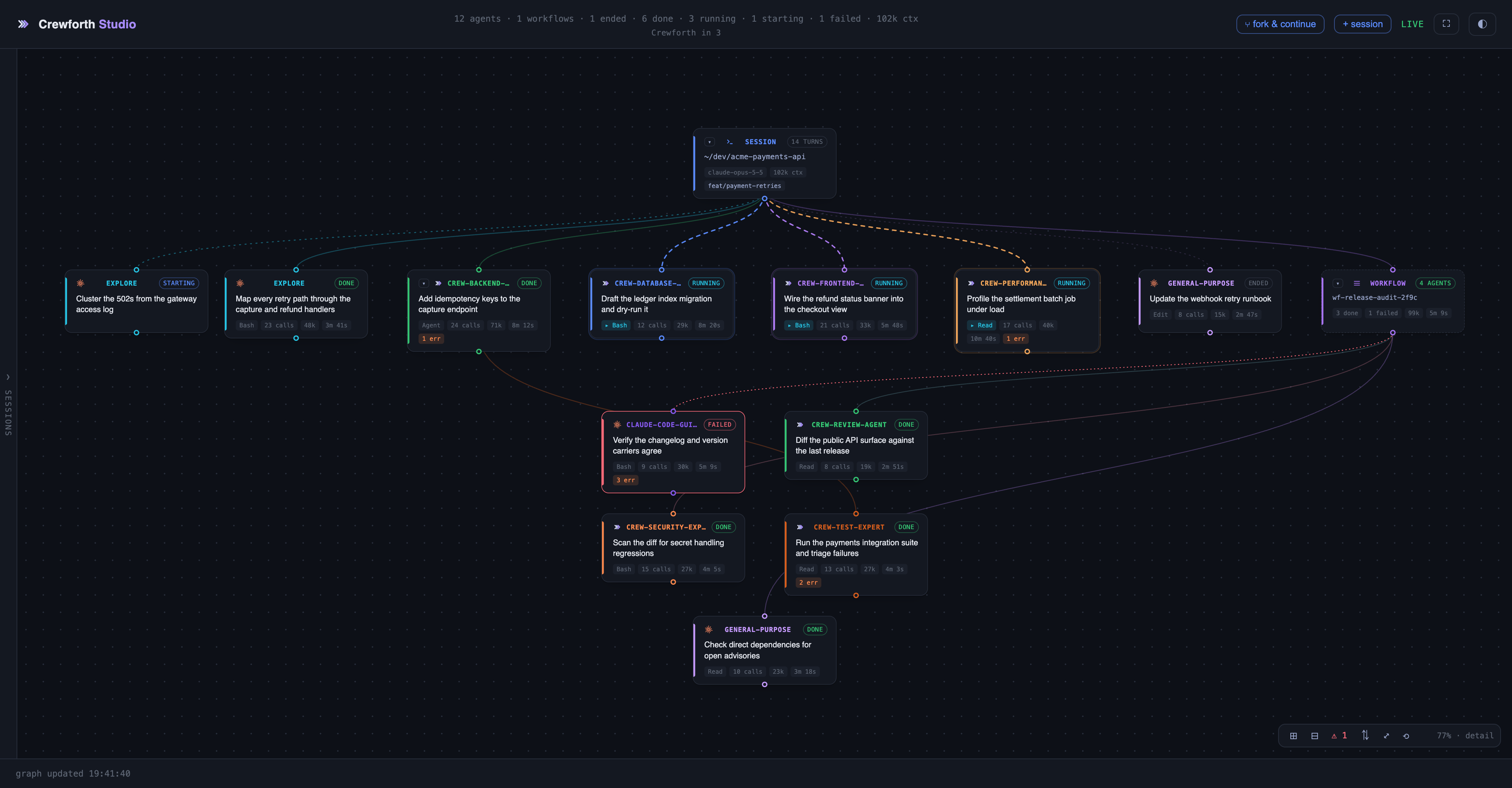Screen dimensions: 1512x788
Task: Click the Crewforth in 3 subtitle
Action: [x=686, y=33]
